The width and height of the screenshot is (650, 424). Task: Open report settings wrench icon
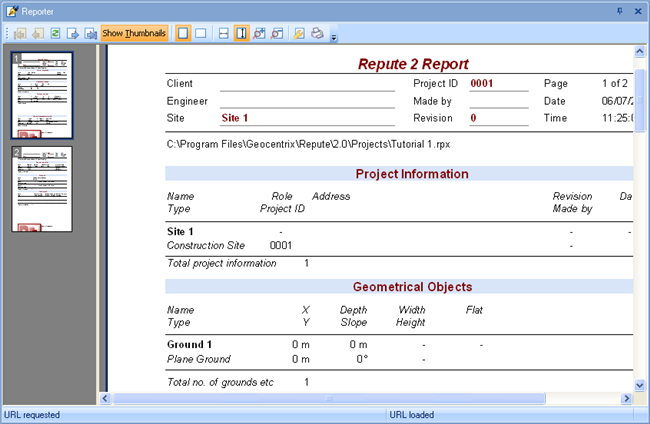coord(299,33)
